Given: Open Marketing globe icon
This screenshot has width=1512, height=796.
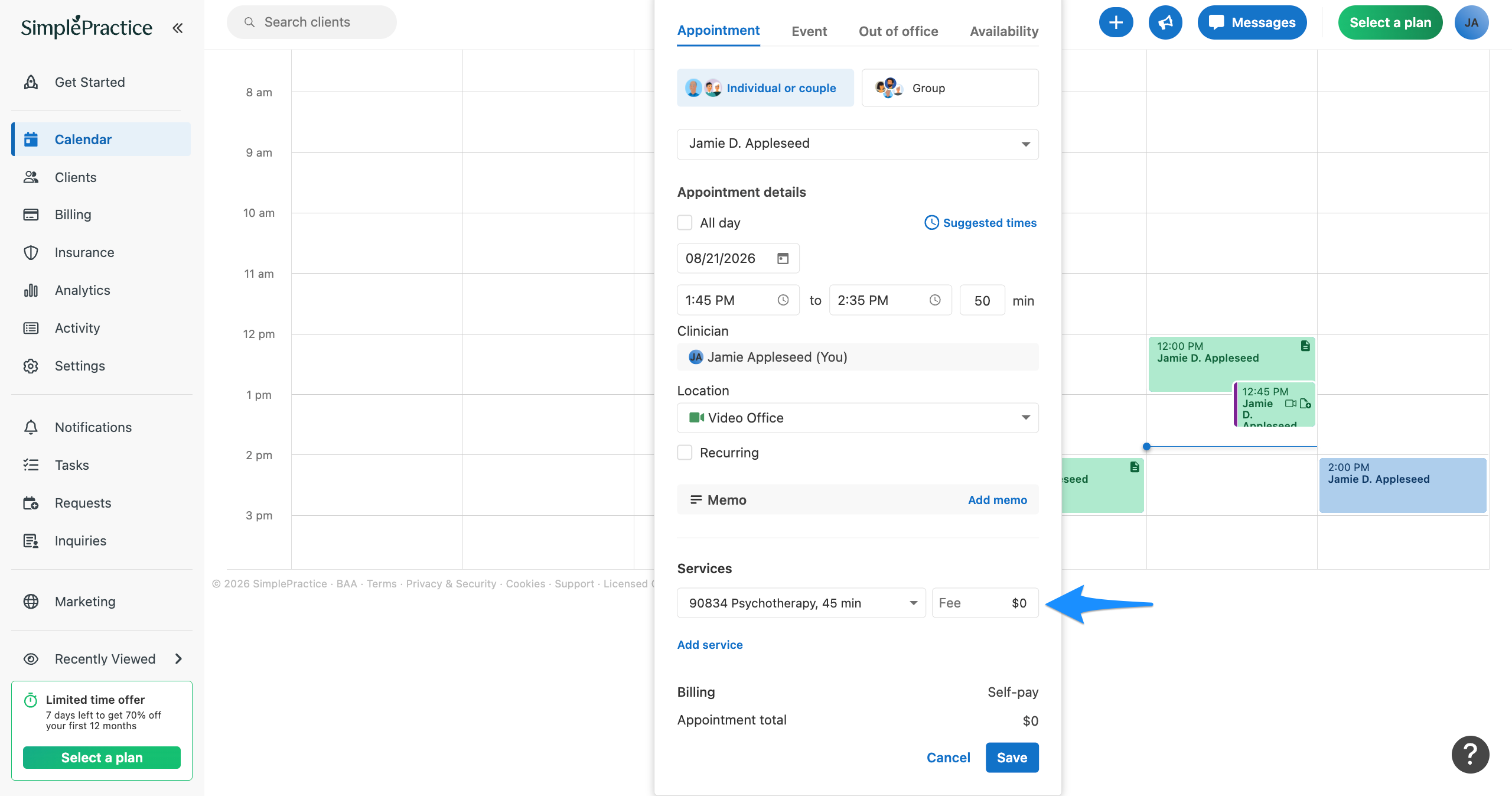Looking at the screenshot, I should point(31,602).
